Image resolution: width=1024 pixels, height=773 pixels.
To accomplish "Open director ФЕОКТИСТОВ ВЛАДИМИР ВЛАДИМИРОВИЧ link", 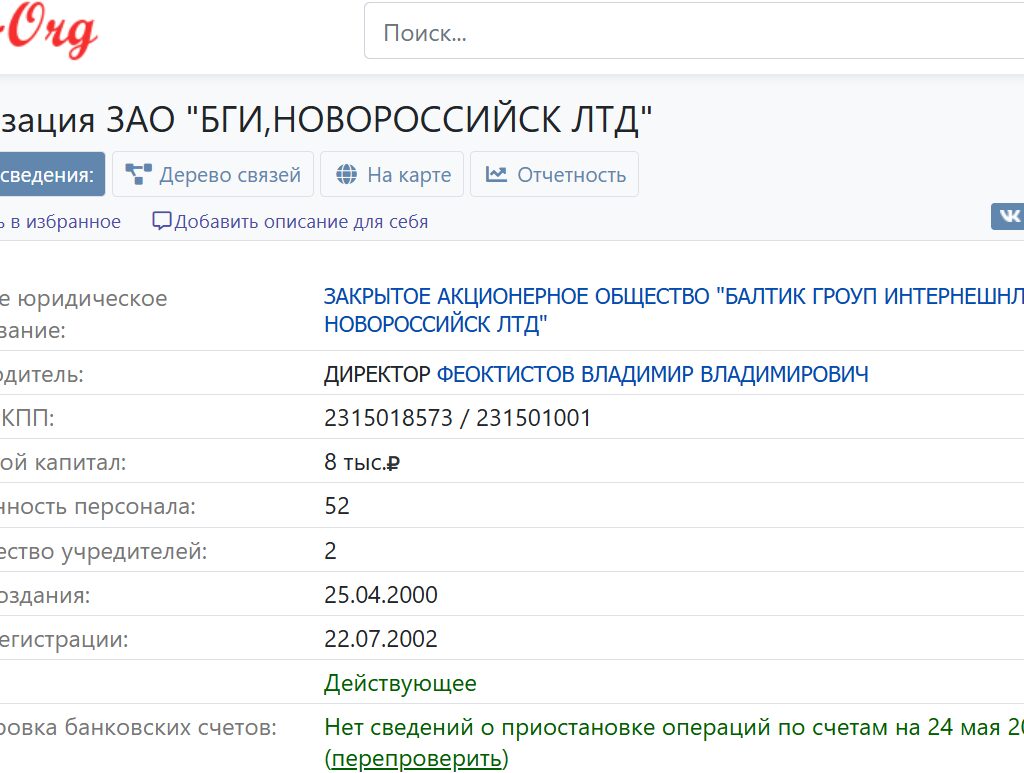I will 652,374.
